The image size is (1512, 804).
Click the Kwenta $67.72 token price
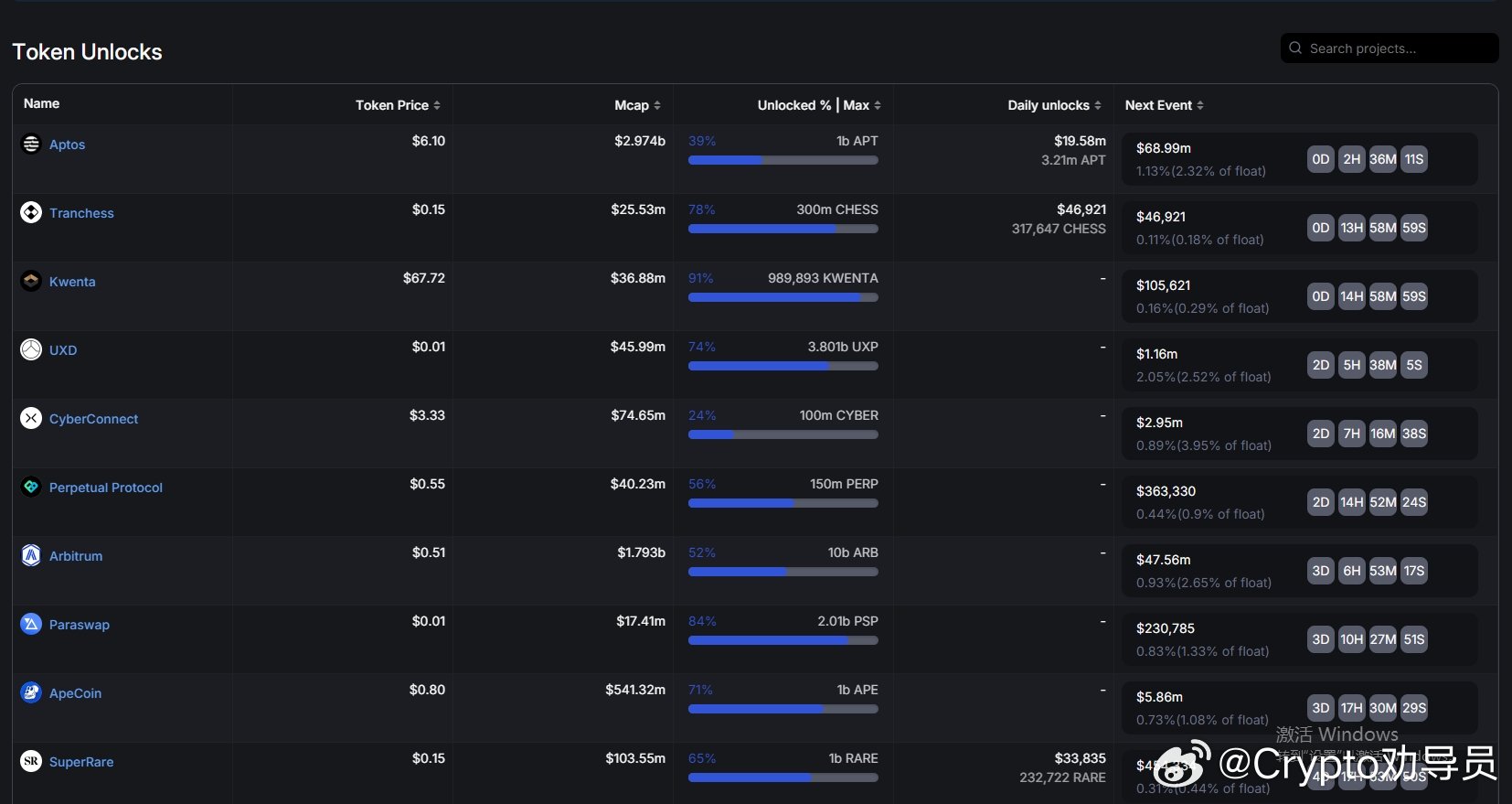pyautogui.click(x=424, y=278)
